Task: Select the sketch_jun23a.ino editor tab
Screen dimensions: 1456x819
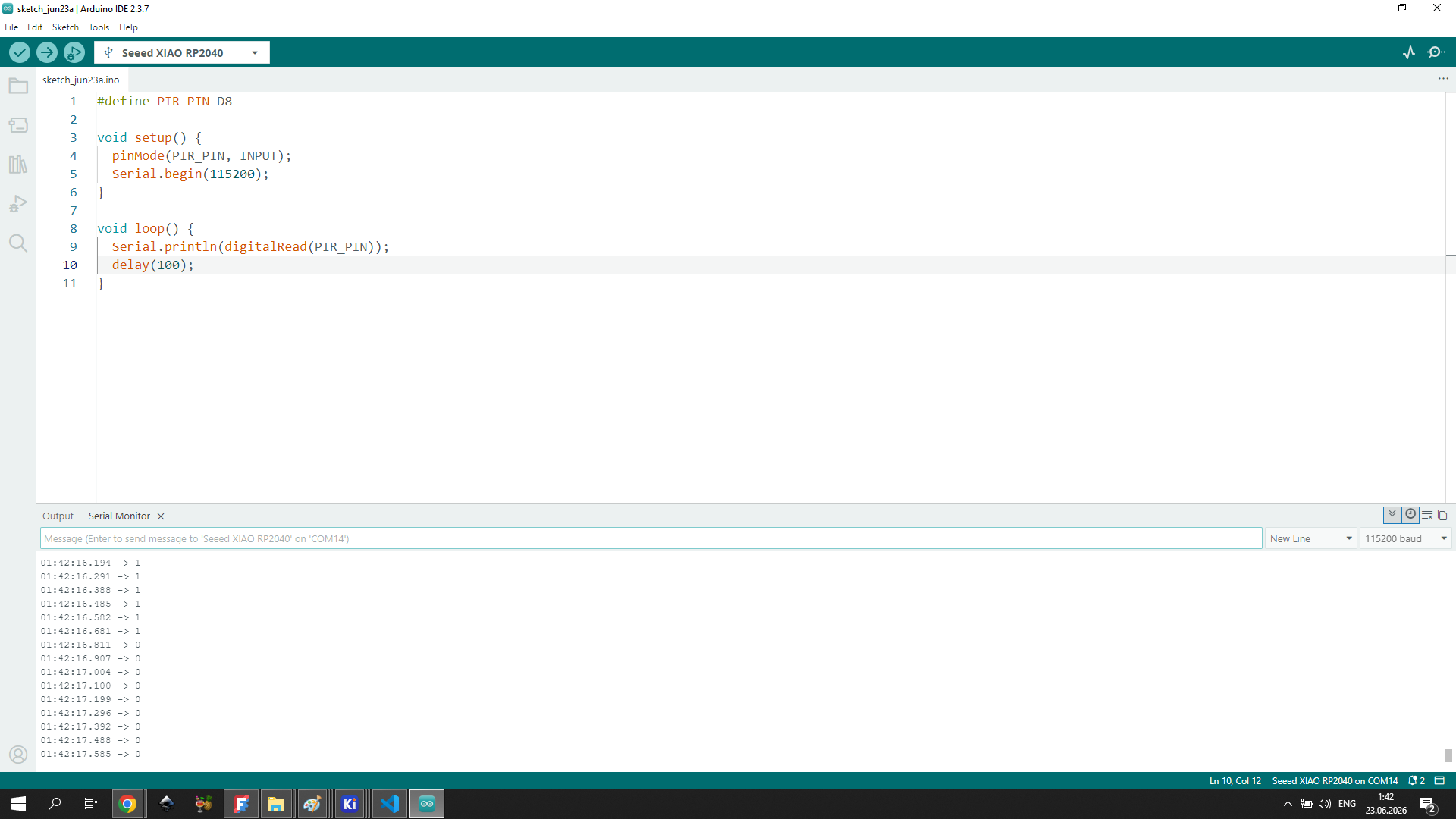Action: (x=81, y=80)
